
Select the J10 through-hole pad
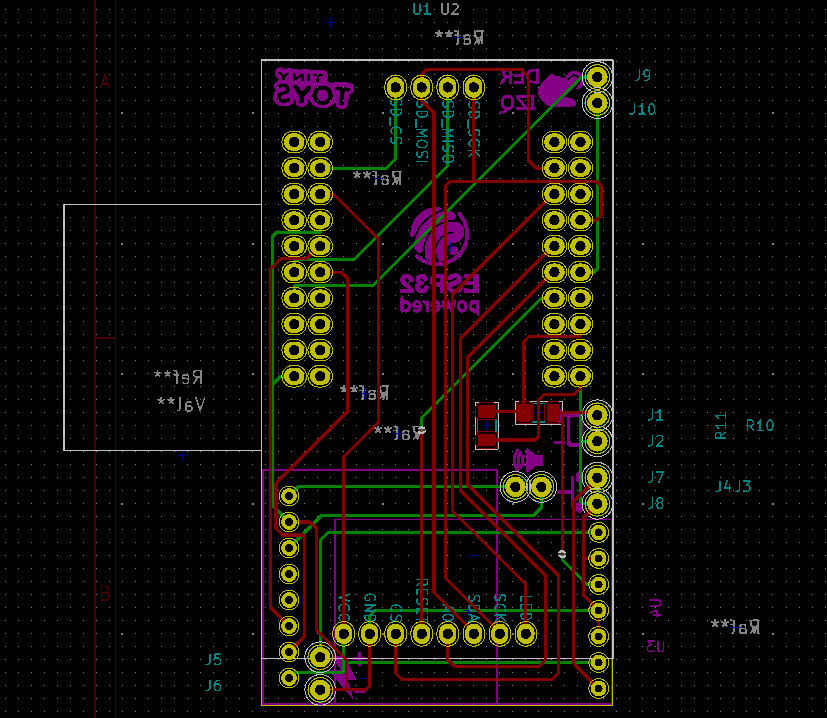click(x=597, y=103)
